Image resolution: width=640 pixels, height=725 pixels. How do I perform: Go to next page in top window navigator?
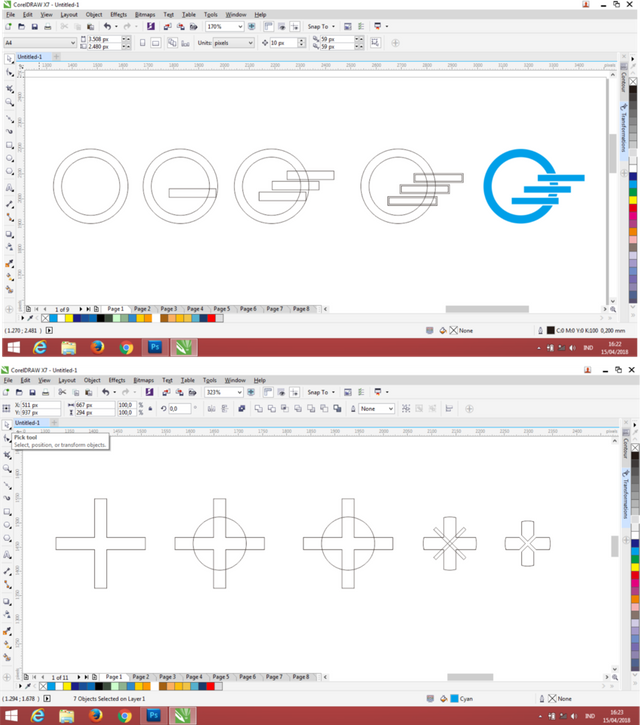tap(80, 309)
